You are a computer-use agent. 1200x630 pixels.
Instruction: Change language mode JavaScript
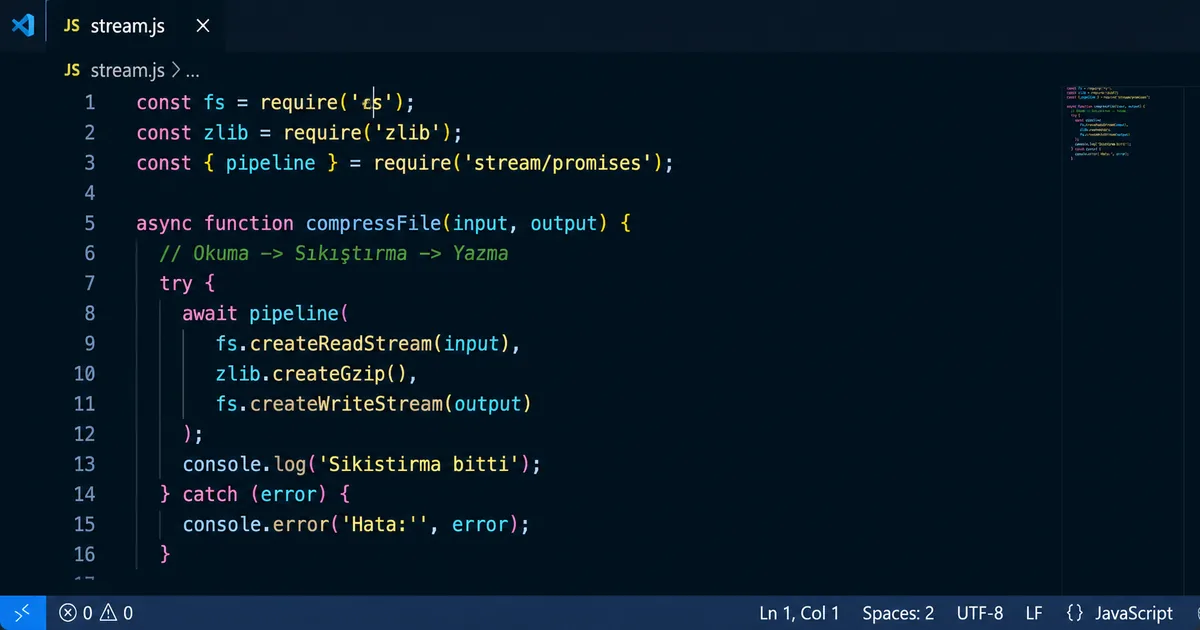pyautogui.click(x=1134, y=613)
